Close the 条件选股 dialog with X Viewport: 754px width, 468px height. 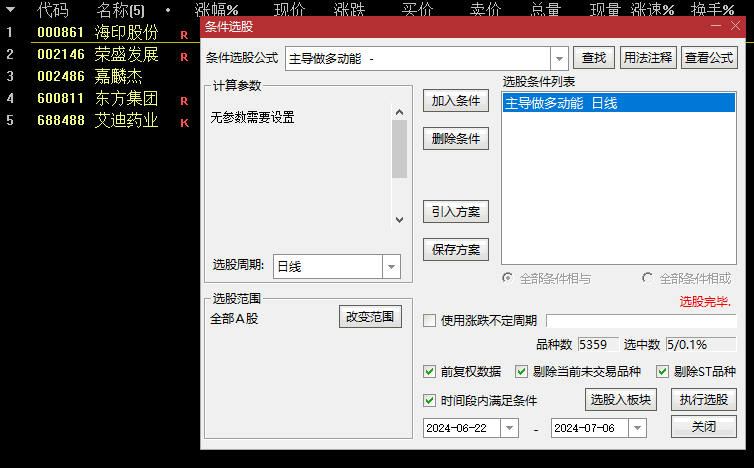pyautogui.click(x=735, y=26)
